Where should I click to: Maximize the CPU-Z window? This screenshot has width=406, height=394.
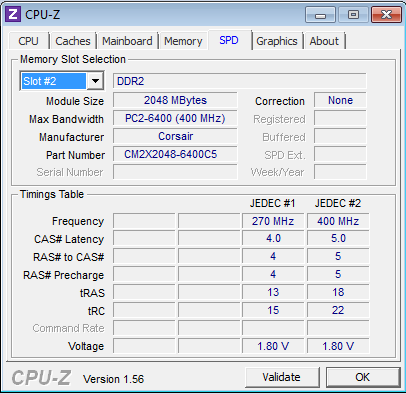[x=353, y=15]
